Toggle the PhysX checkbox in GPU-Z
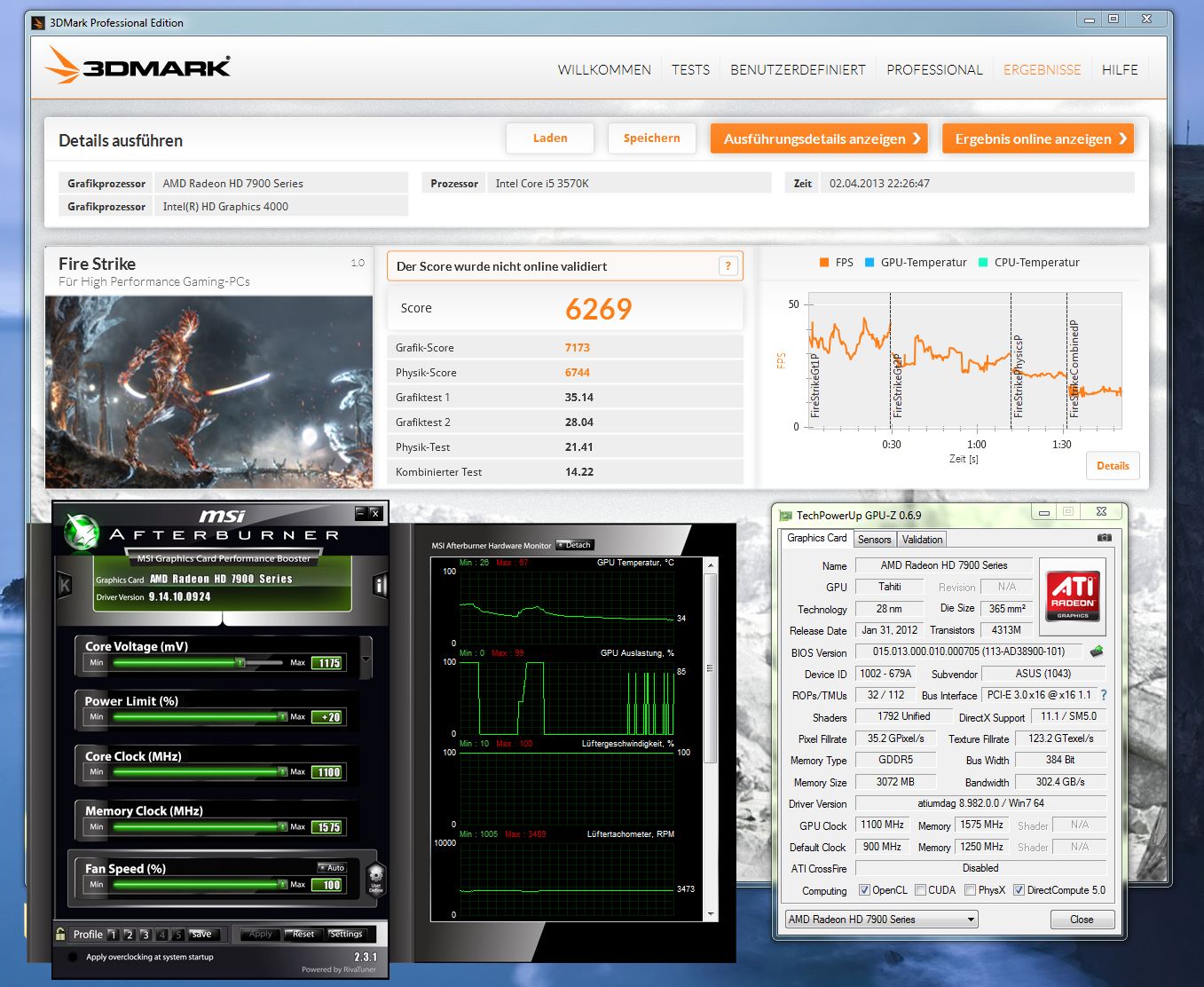Screen dimensions: 1204x987 click(x=971, y=890)
